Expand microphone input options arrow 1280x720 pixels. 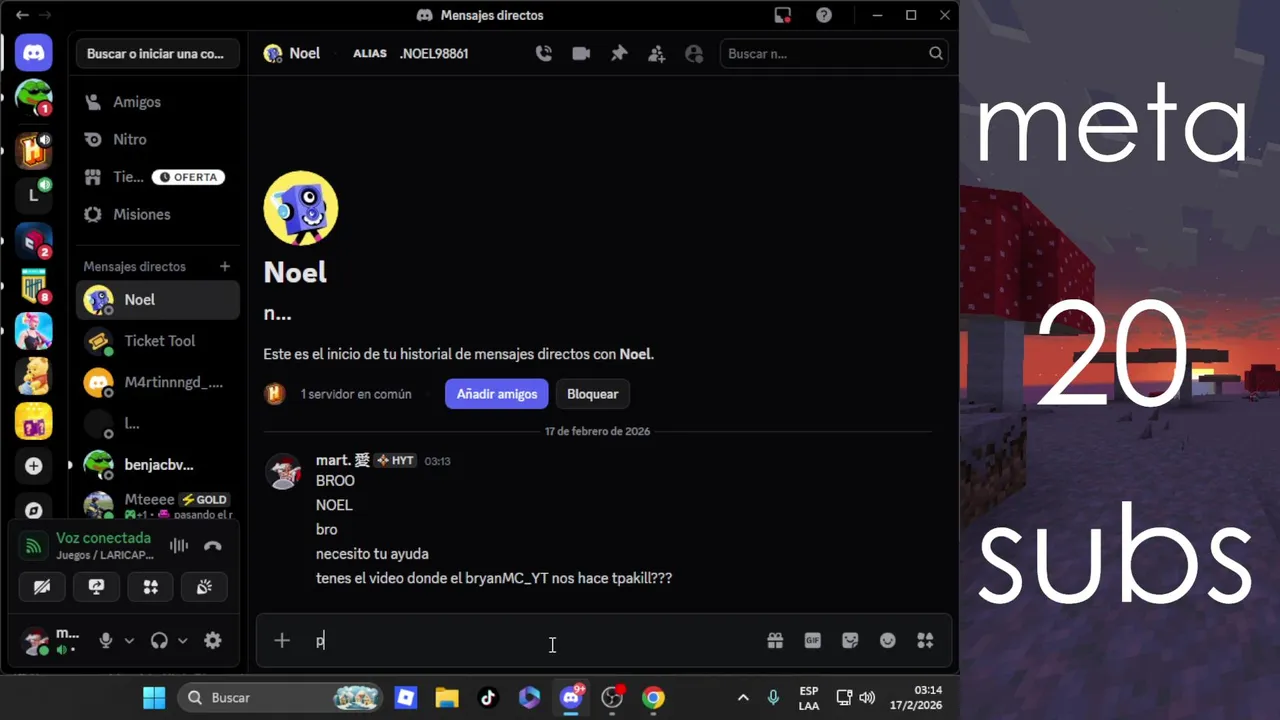tap(129, 641)
